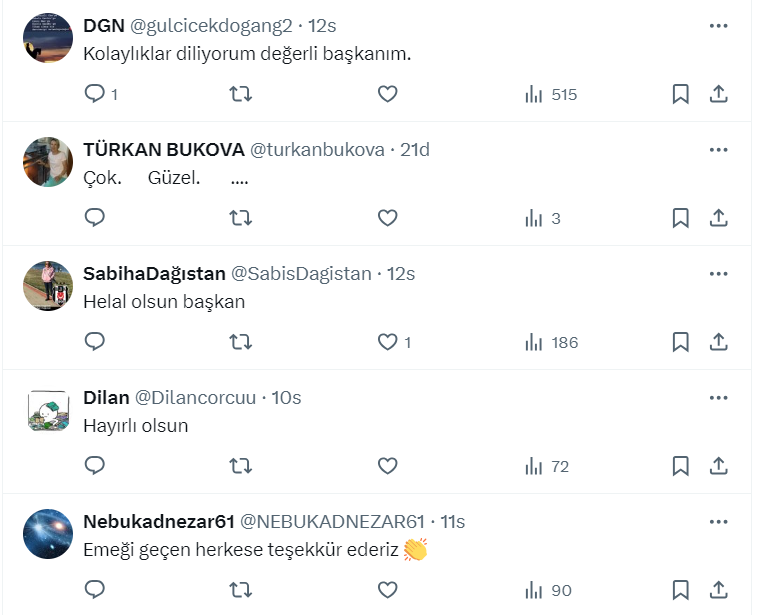This screenshot has height=615, width=760.
Task: Share SabihaDağıstan's tweet
Action: 718,342
